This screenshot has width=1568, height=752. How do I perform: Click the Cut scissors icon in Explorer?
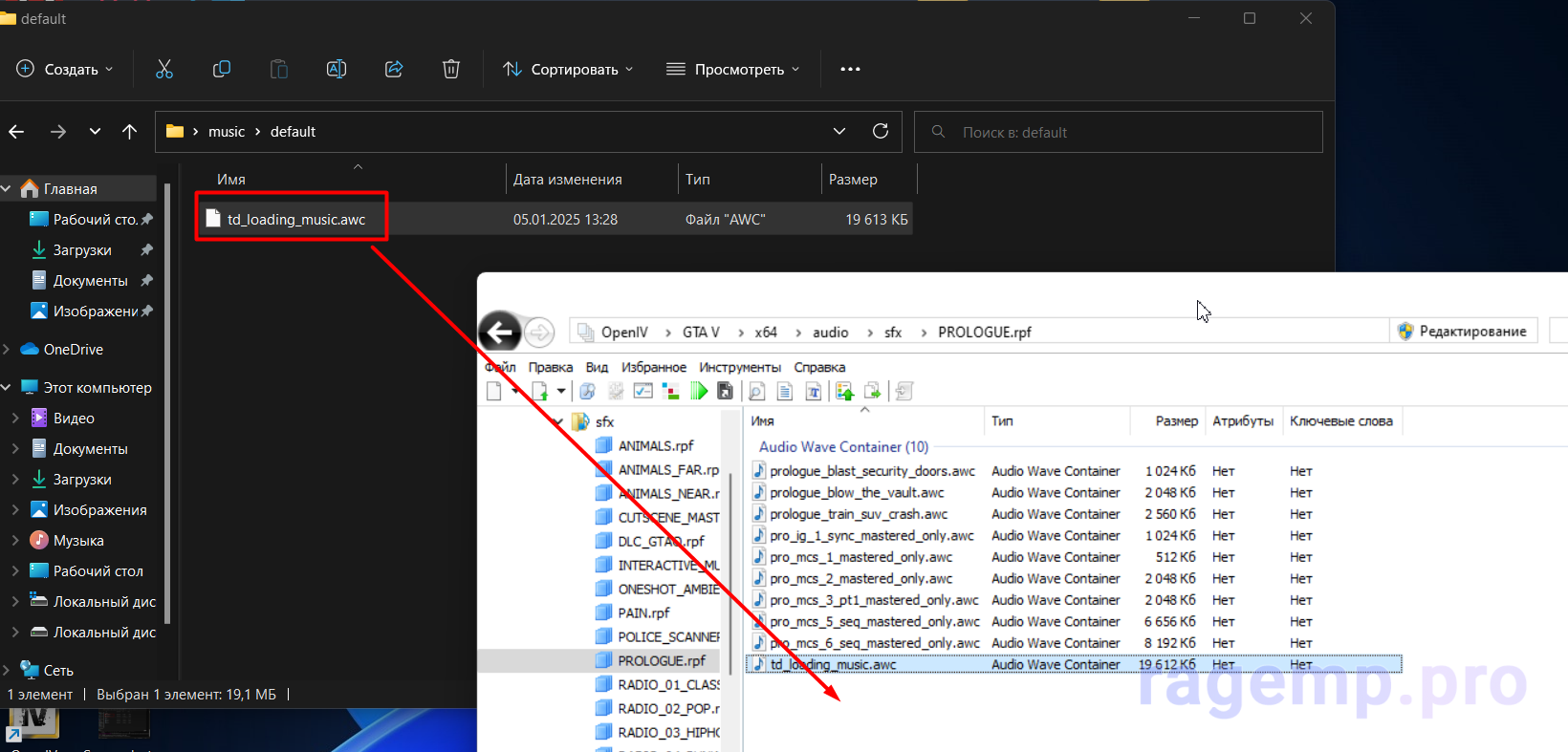coord(164,69)
